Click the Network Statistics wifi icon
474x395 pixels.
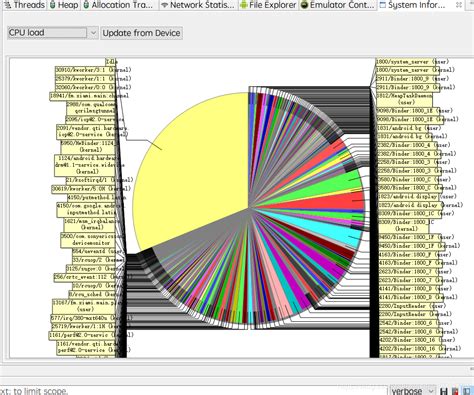tap(164, 5)
